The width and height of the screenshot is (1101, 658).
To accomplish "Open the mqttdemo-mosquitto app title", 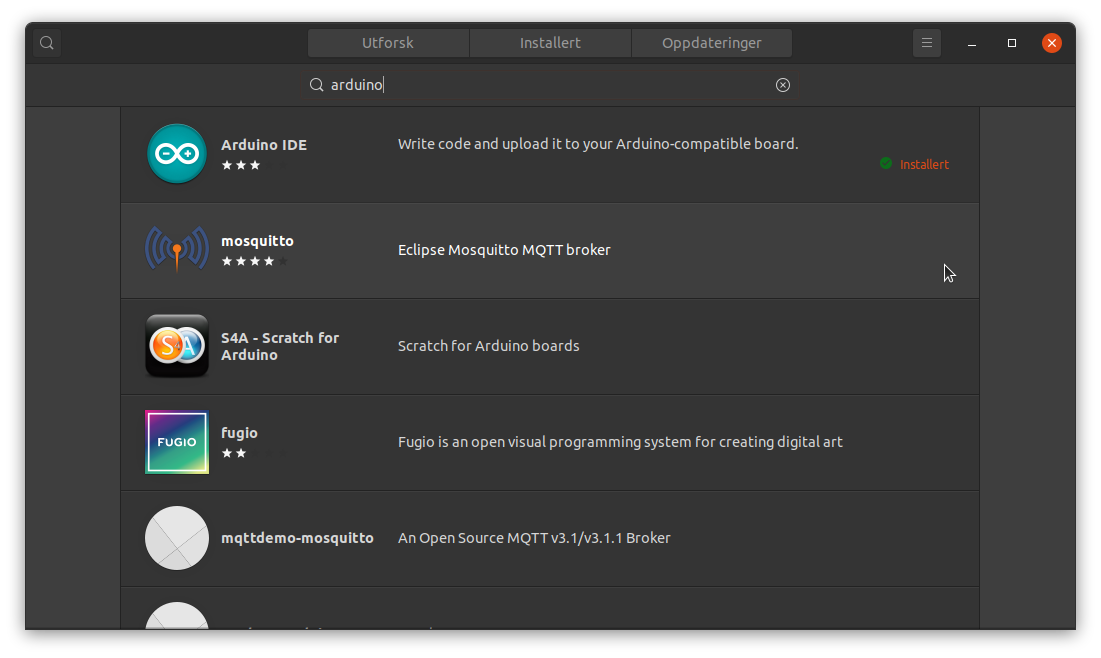I will pyautogui.click(x=297, y=538).
